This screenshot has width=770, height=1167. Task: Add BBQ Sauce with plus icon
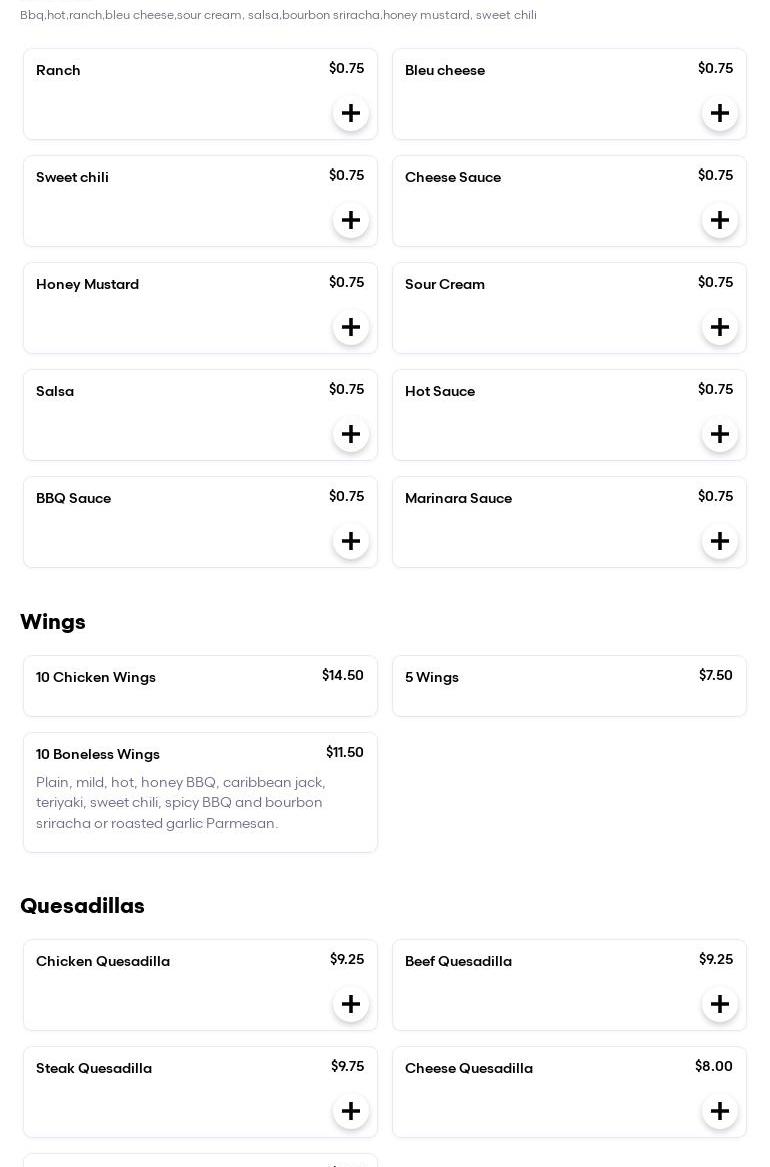coord(351,541)
